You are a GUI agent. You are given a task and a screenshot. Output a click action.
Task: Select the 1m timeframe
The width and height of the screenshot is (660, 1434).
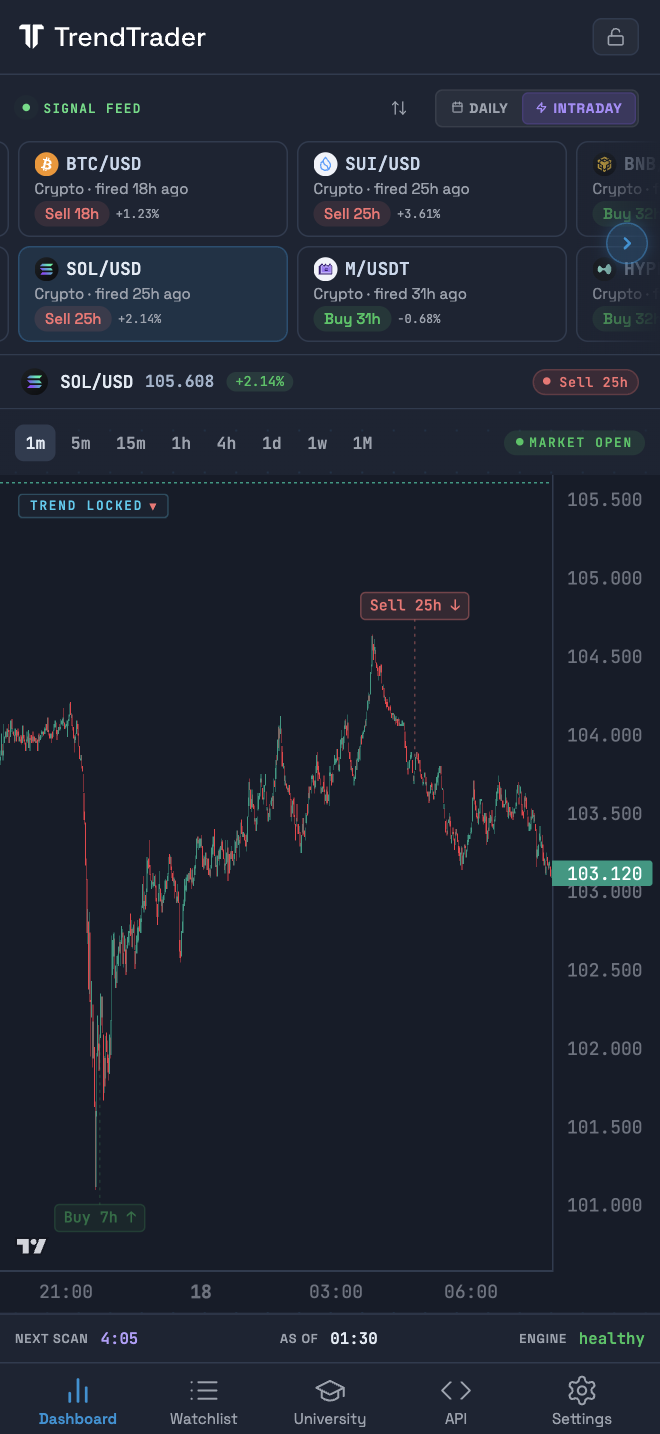pyautogui.click(x=35, y=443)
